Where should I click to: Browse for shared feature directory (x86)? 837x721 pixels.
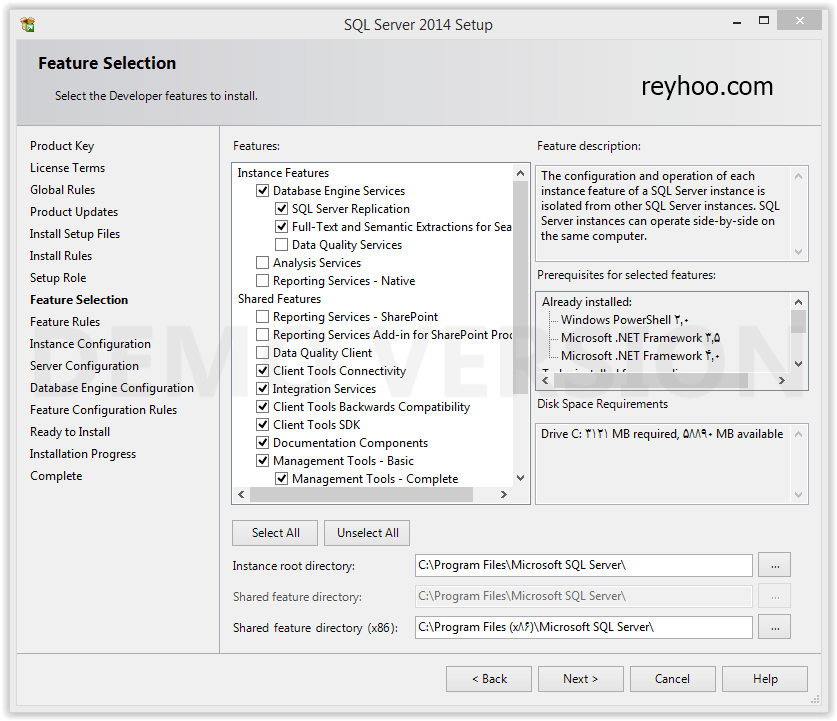coord(775,628)
